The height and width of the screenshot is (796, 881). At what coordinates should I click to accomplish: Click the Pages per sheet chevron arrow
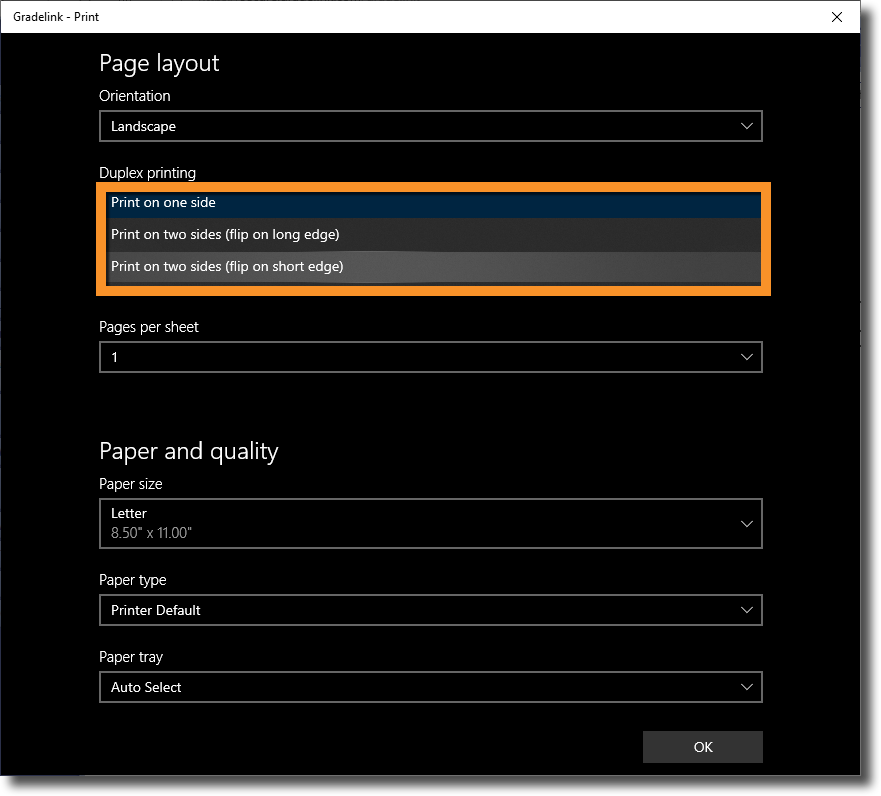click(x=746, y=357)
